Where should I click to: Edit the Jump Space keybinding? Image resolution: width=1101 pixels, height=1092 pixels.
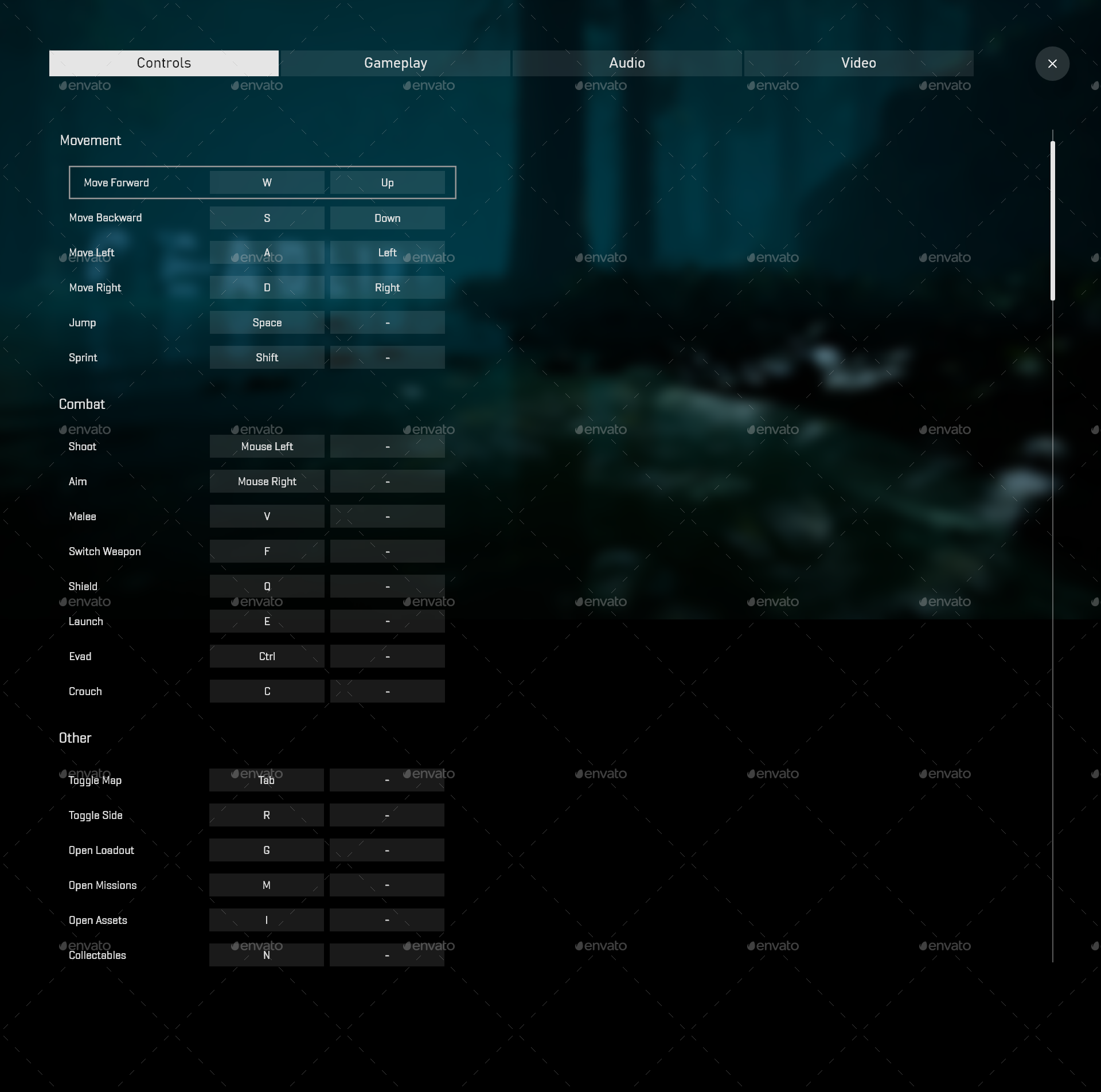tap(267, 322)
